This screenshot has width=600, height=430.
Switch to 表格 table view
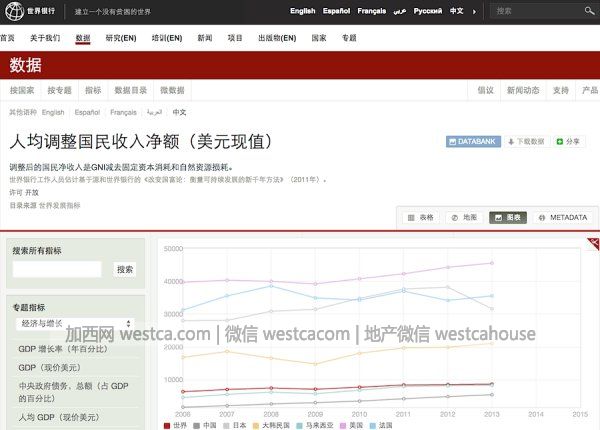(x=421, y=218)
